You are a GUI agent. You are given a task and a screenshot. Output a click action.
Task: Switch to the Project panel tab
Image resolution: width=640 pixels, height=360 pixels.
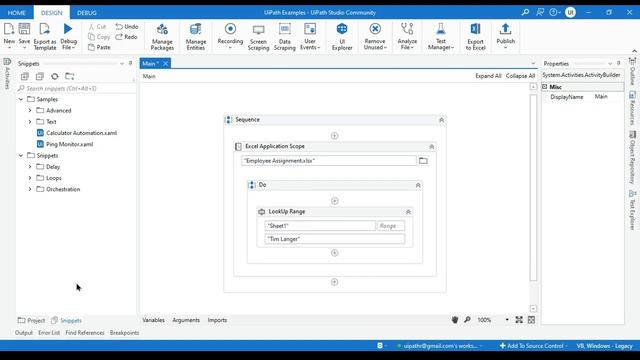click(x=31, y=320)
